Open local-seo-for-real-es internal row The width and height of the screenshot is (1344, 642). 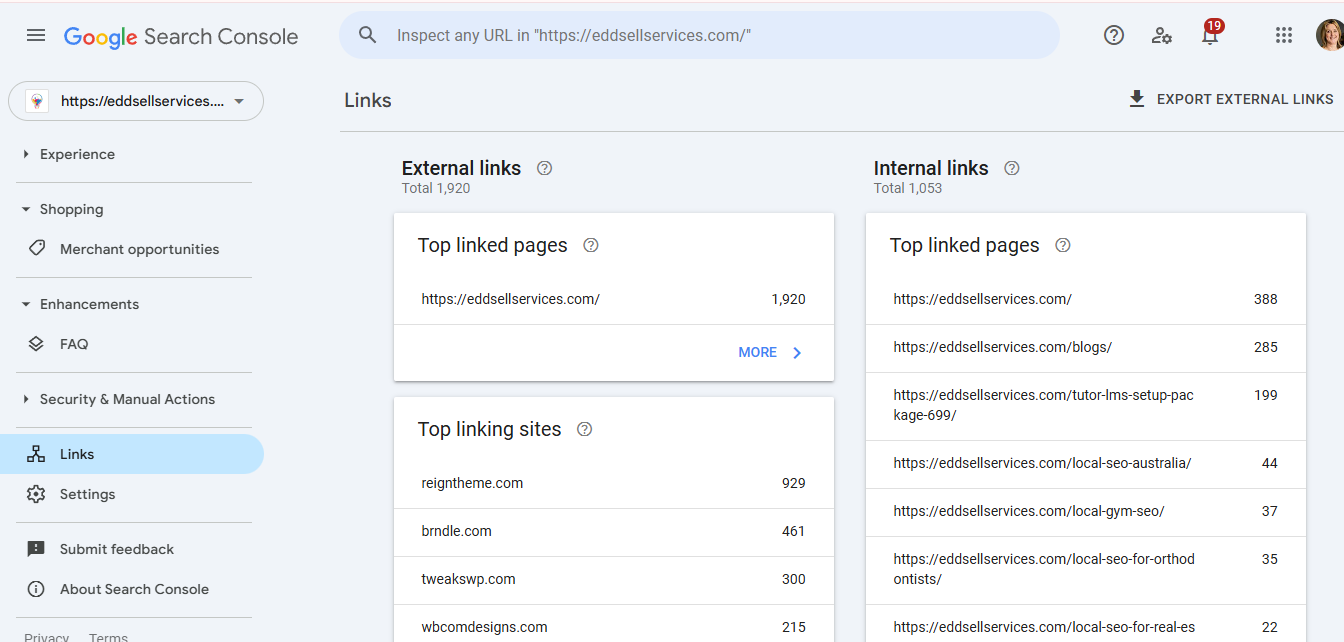click(x=1086, y=624)
